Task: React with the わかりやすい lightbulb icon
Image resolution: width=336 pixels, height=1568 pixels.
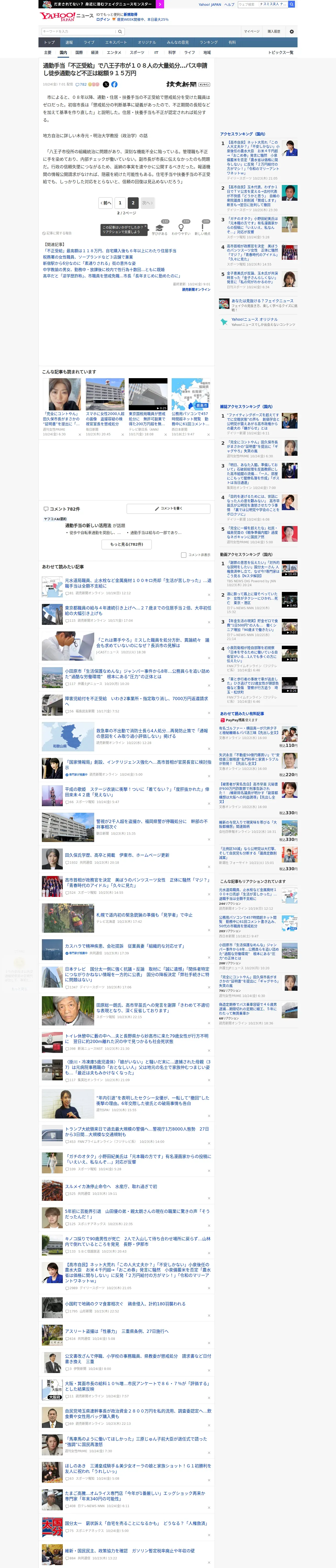Action: (x=181, y=227)
